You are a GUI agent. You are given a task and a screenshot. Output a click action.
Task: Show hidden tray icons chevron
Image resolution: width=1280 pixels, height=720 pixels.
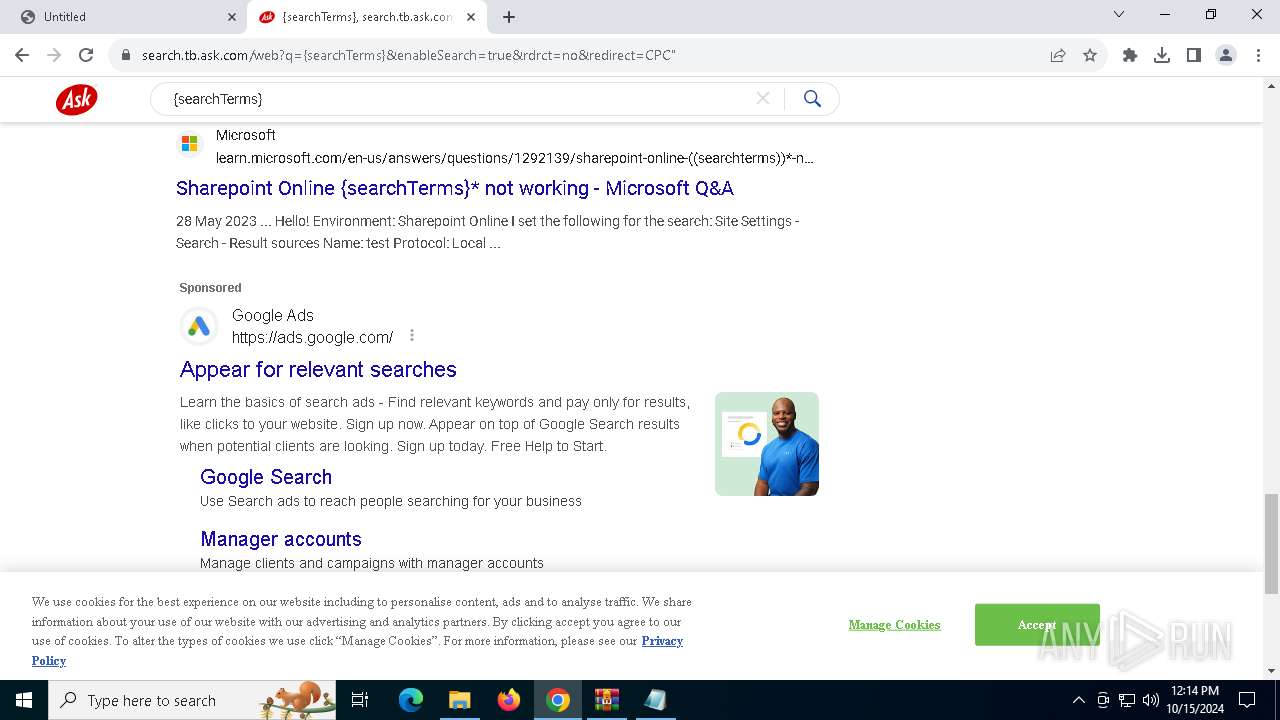click(x=1078, y=700)
